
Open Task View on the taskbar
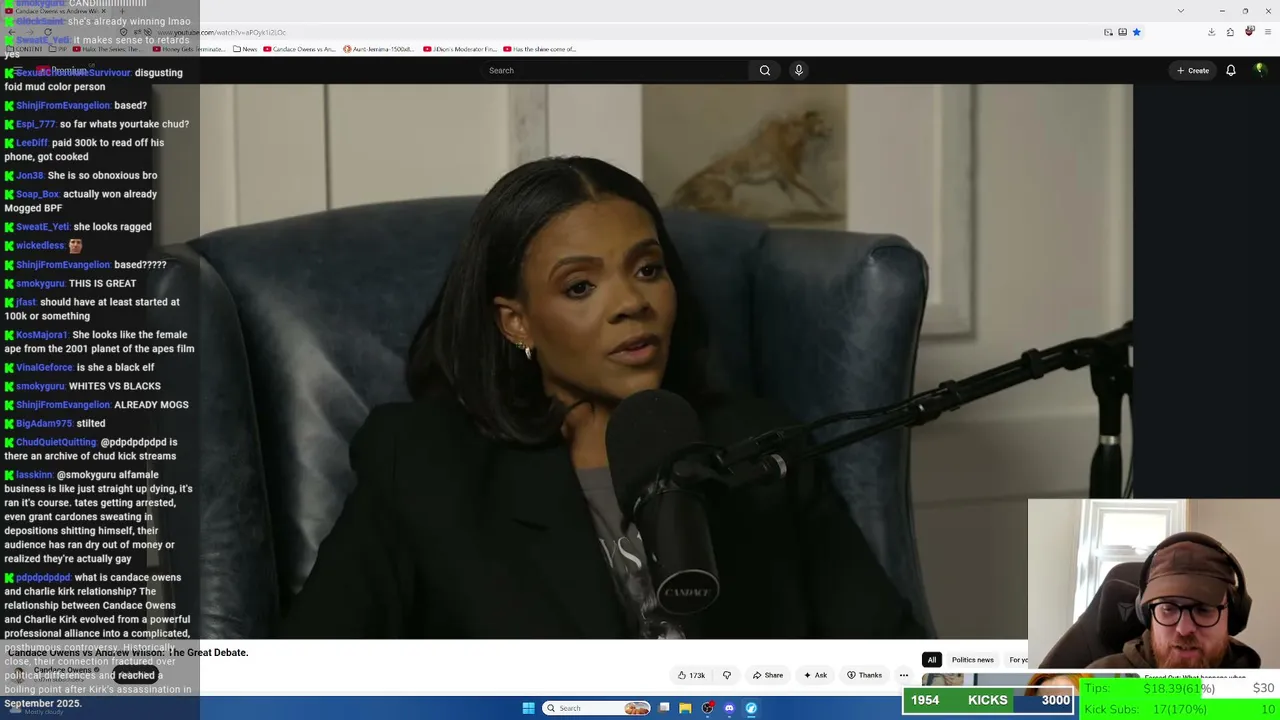click(664, 708)
